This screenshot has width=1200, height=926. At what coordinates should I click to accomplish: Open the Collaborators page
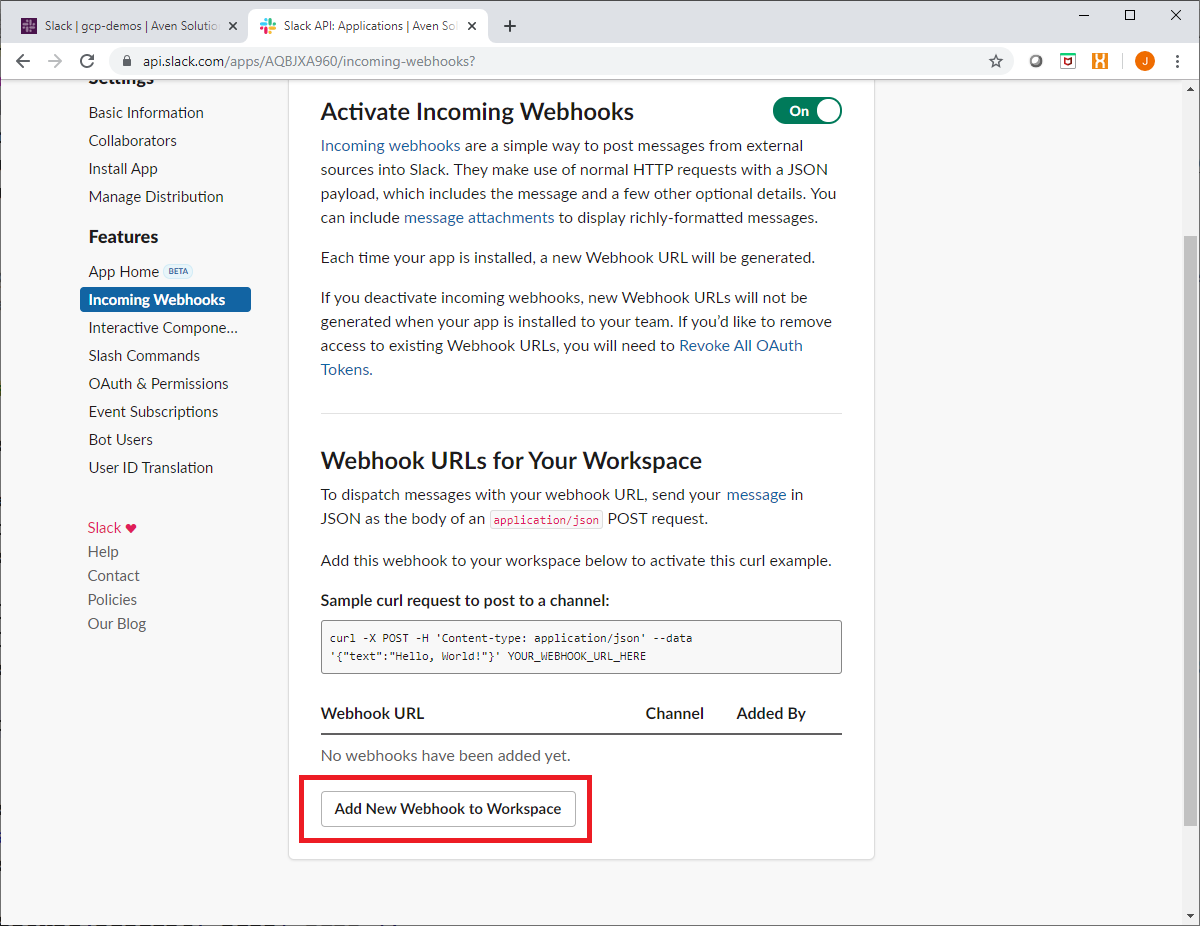132,141
